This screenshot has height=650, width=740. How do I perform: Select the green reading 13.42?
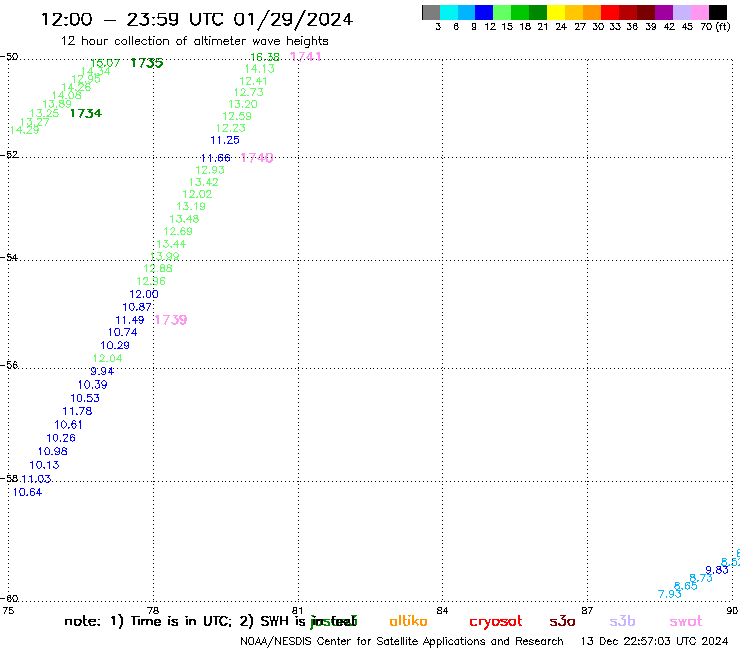[203, 182]
